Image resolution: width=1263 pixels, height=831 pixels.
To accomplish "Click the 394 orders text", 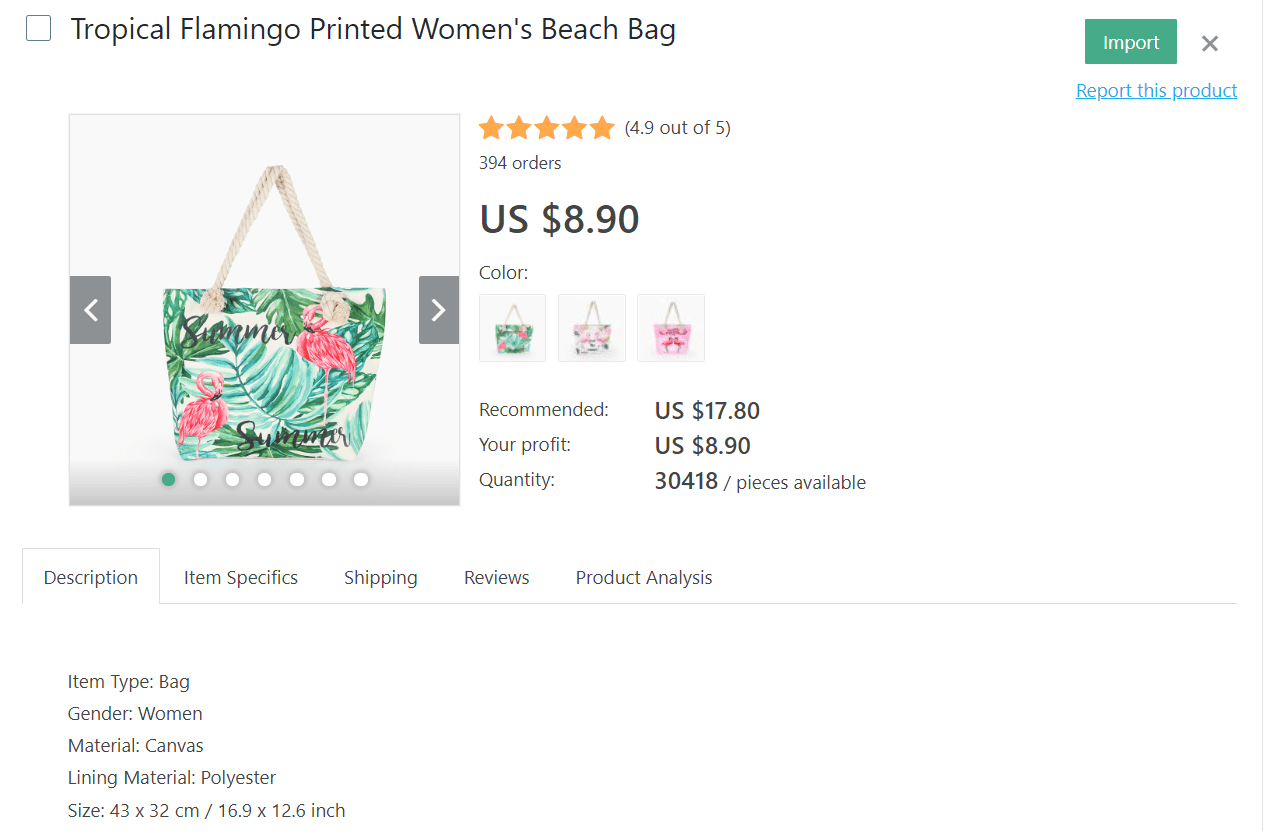I will (520, 162).
